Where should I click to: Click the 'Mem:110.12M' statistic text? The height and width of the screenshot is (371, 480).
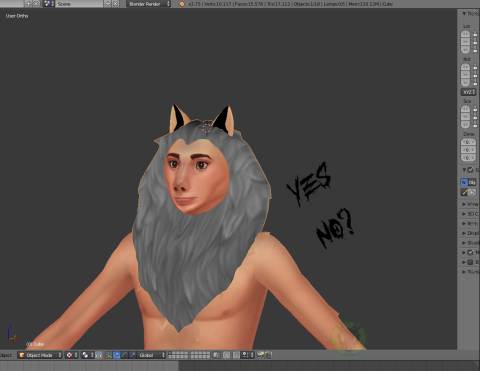pyautogui.click(x=363, y=4)
